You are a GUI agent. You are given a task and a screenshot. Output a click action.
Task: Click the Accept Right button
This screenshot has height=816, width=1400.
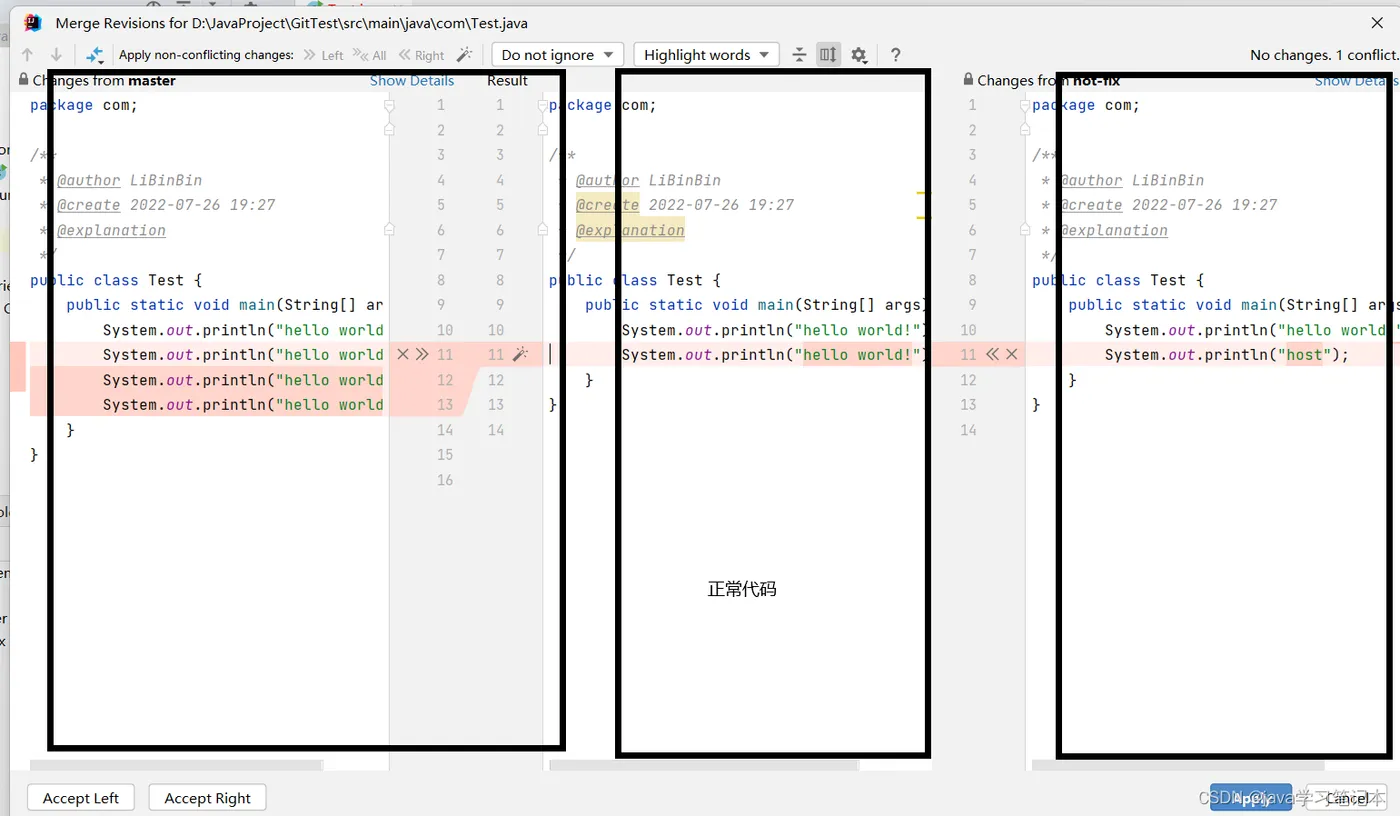tap(207, 798)
